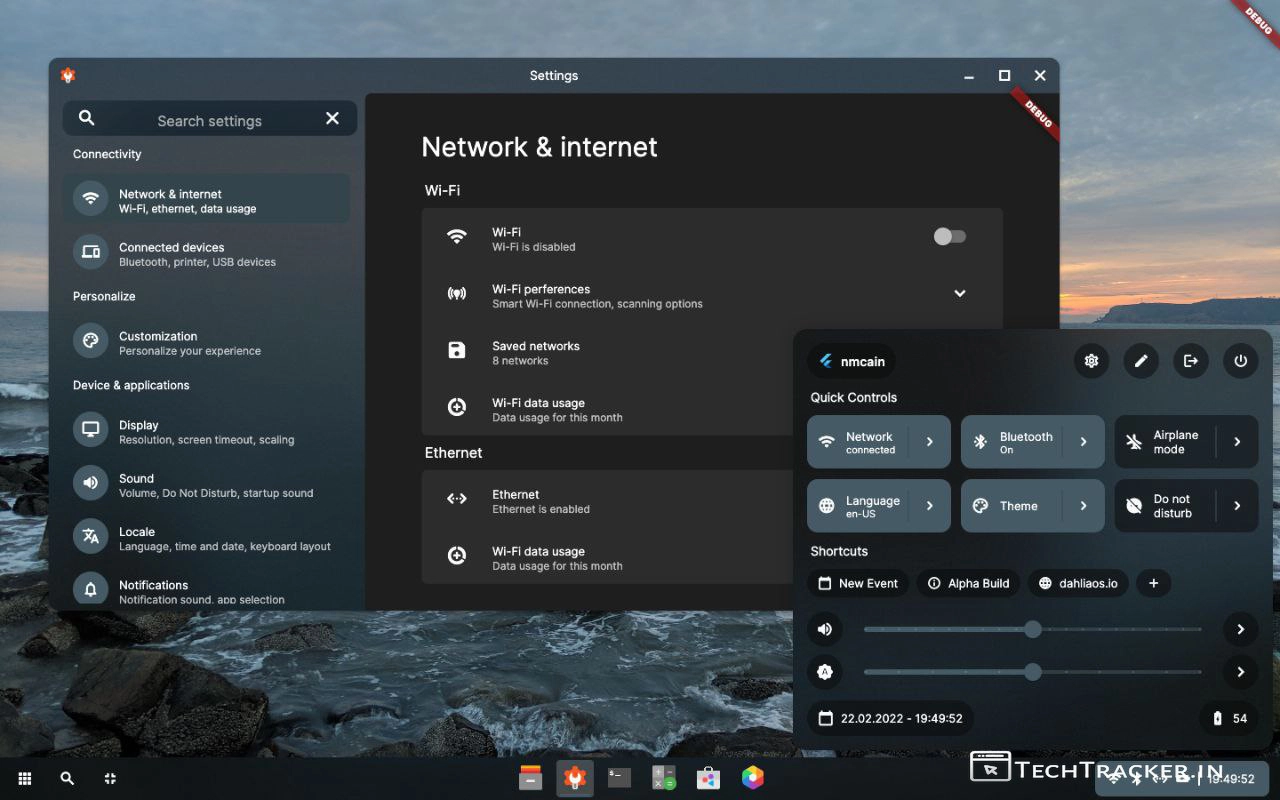Screen dimensions: 1280x800
Task: Launch the calculator app from the taskbar
Action: tap(663, 778)
